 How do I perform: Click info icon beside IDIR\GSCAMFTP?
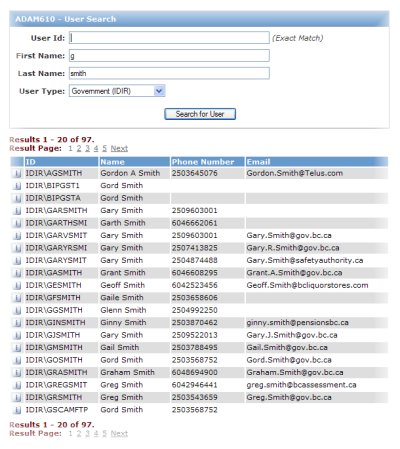coord(17,410)
